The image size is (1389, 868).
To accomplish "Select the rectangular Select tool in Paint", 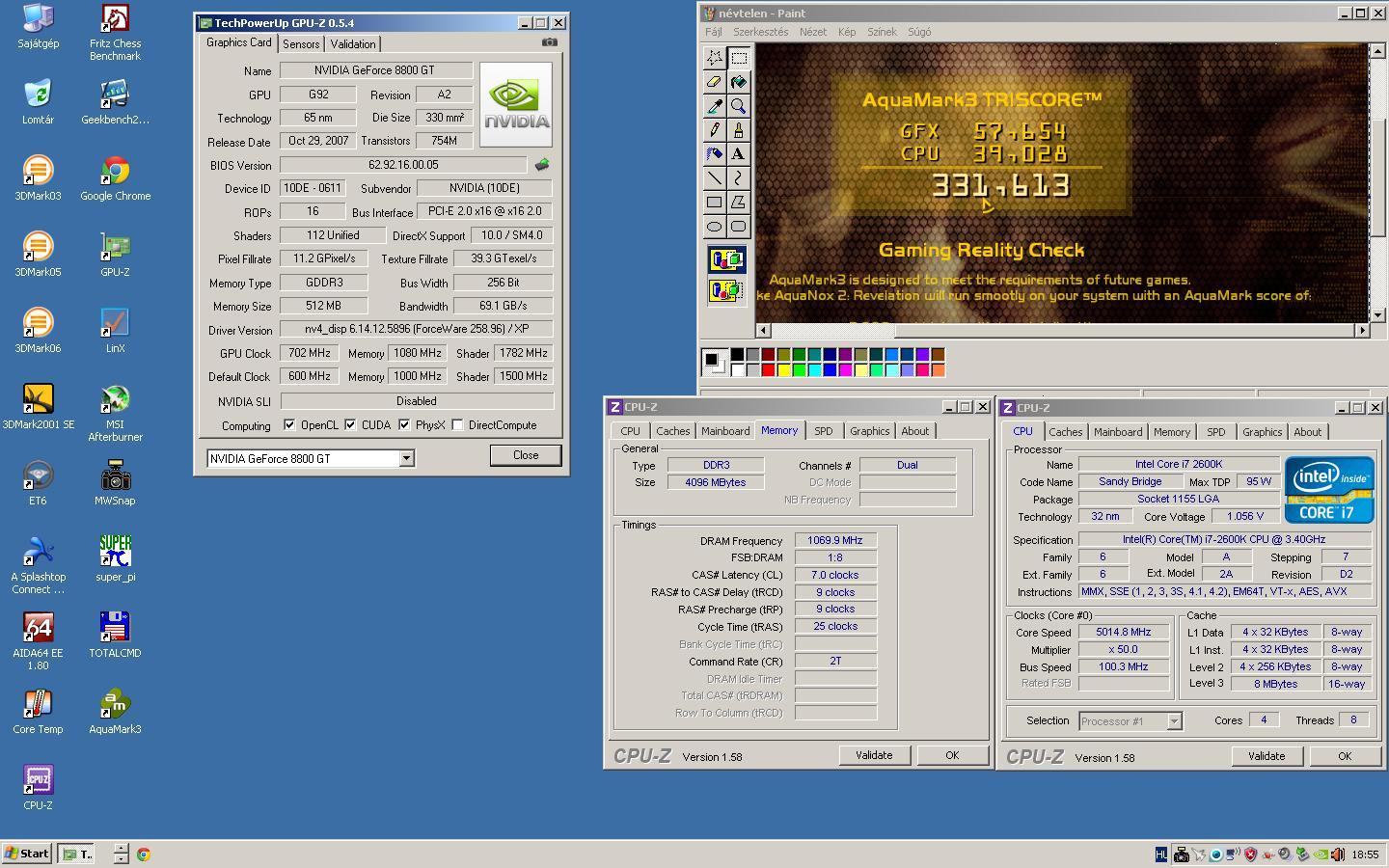I will [738, 58].
